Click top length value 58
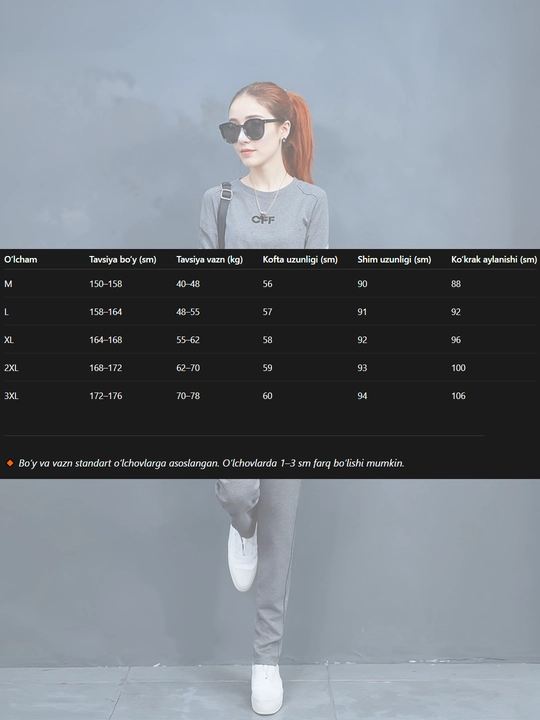 267,340
